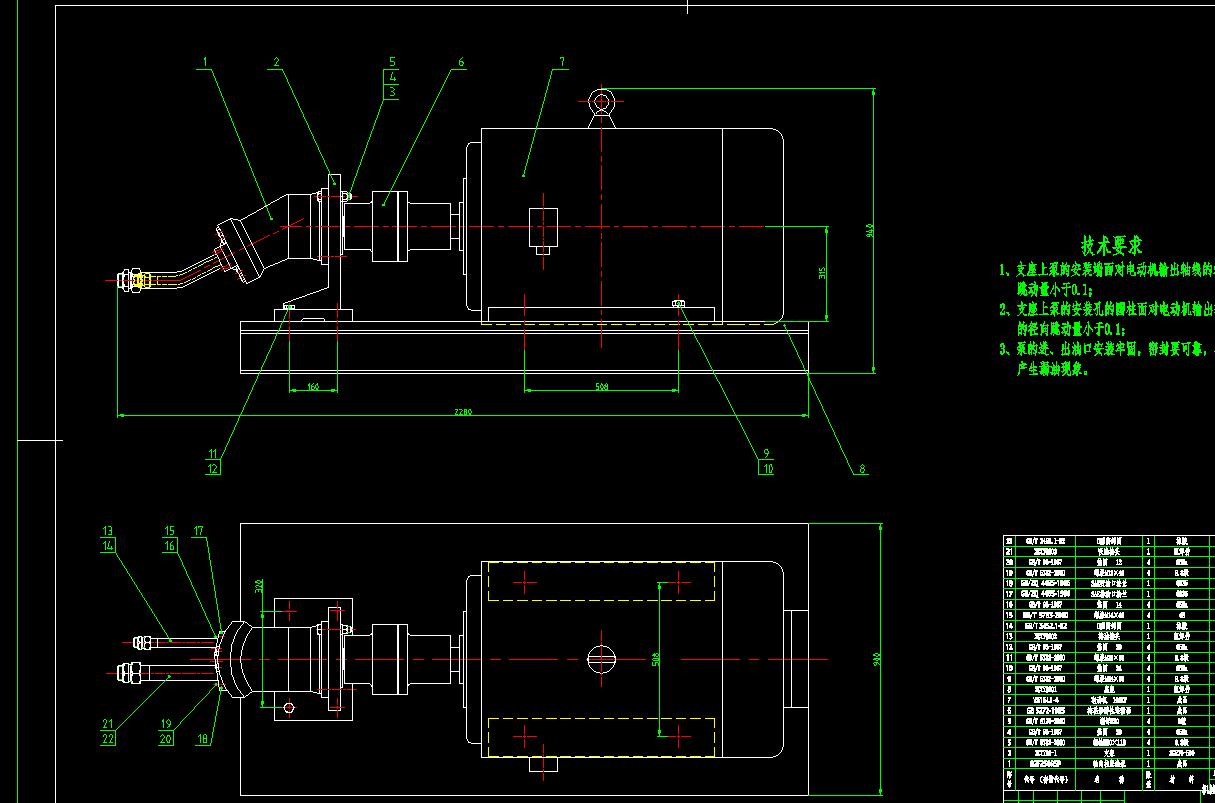Click the boxed balloon label 3

point(392,92)
